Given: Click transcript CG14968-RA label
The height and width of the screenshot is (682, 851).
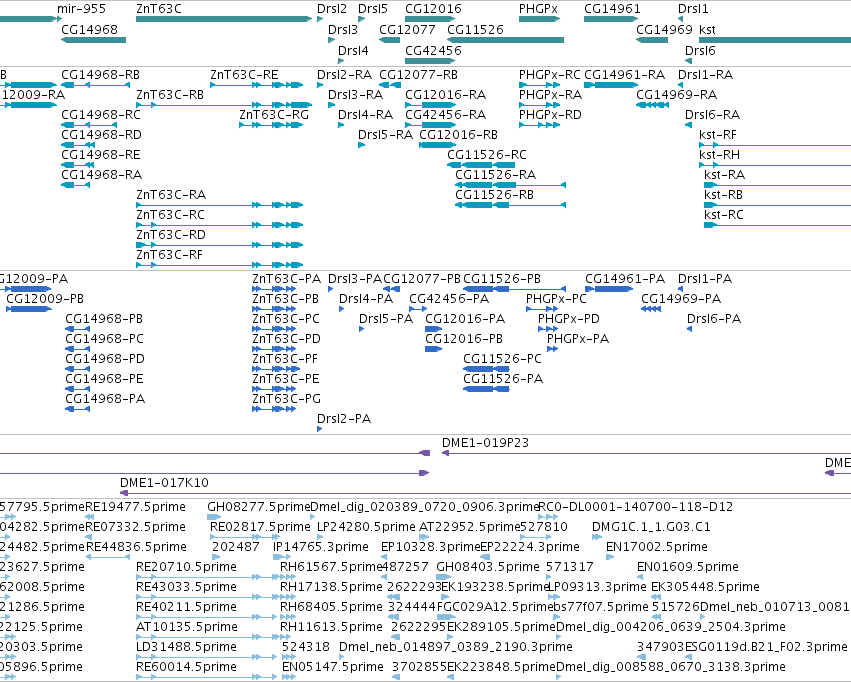Looking at the screenshot, I should point(101,175).
